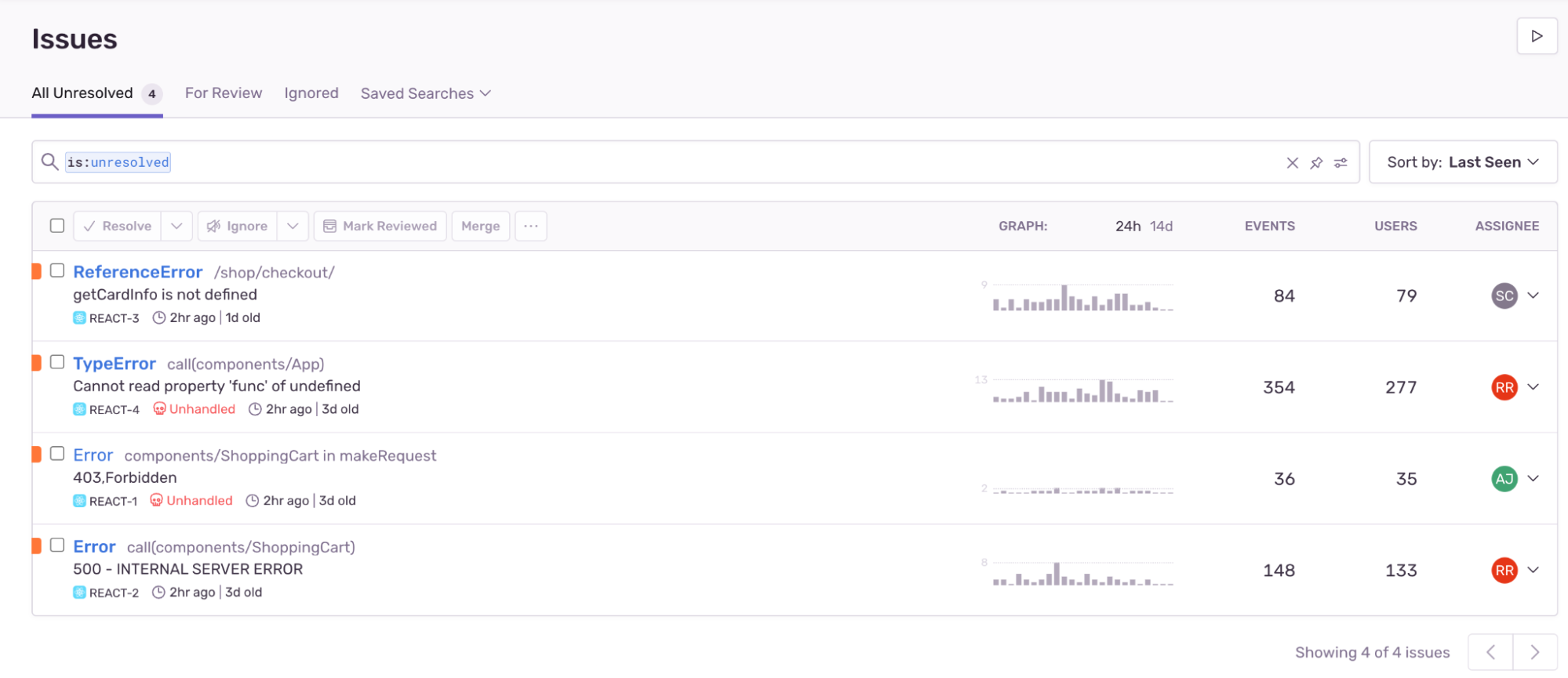Click the magnifying glass search icon
1568x678 pixels.
point(49,161)
